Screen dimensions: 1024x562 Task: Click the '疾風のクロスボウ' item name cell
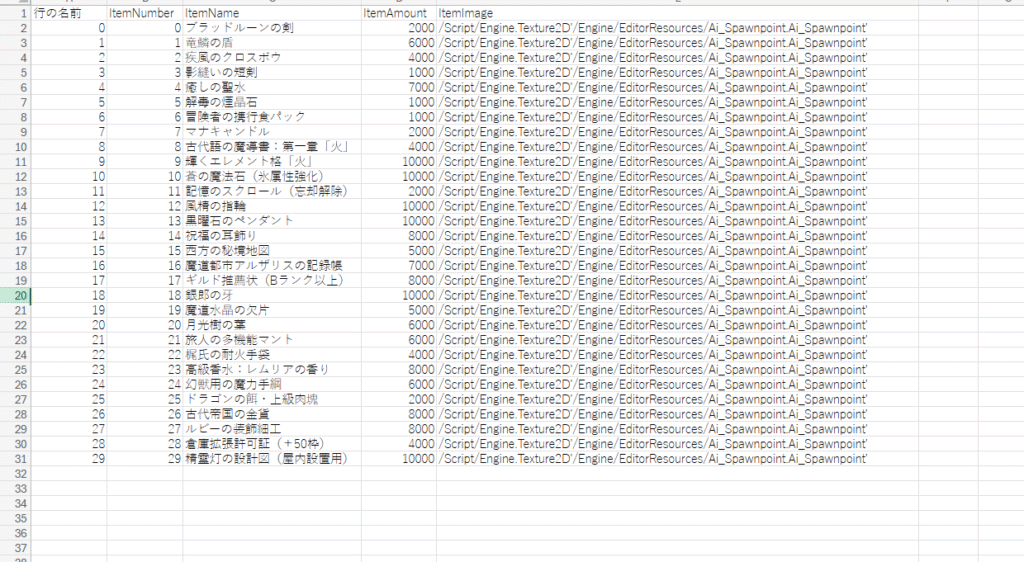point(272,57)
